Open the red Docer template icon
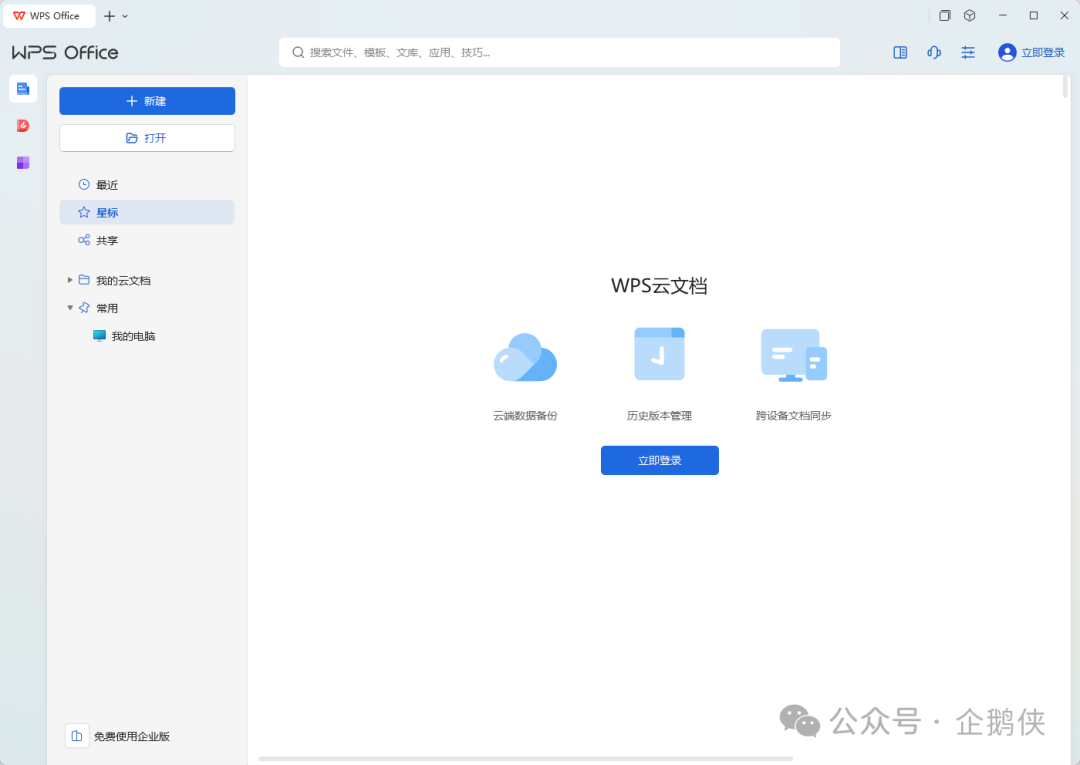 click(x=23, y=126)
